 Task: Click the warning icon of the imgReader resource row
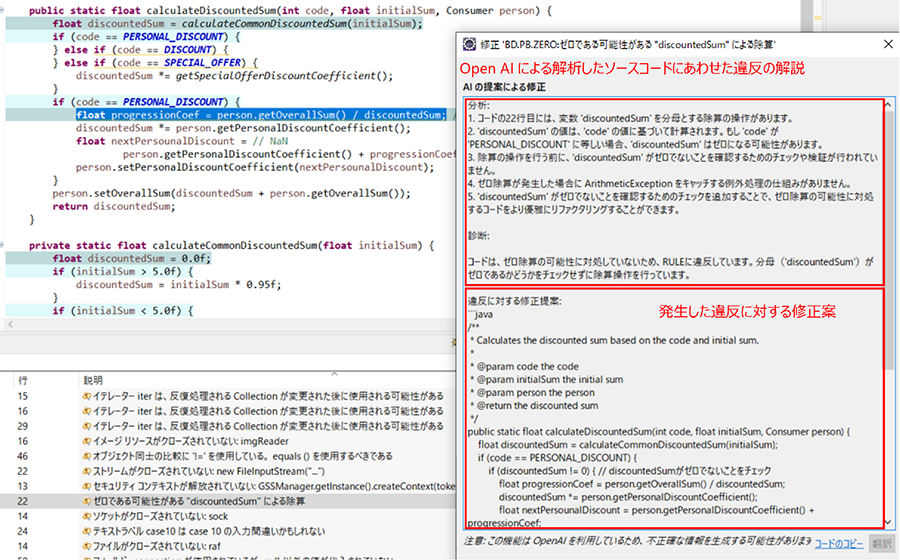tap(87, 441)
